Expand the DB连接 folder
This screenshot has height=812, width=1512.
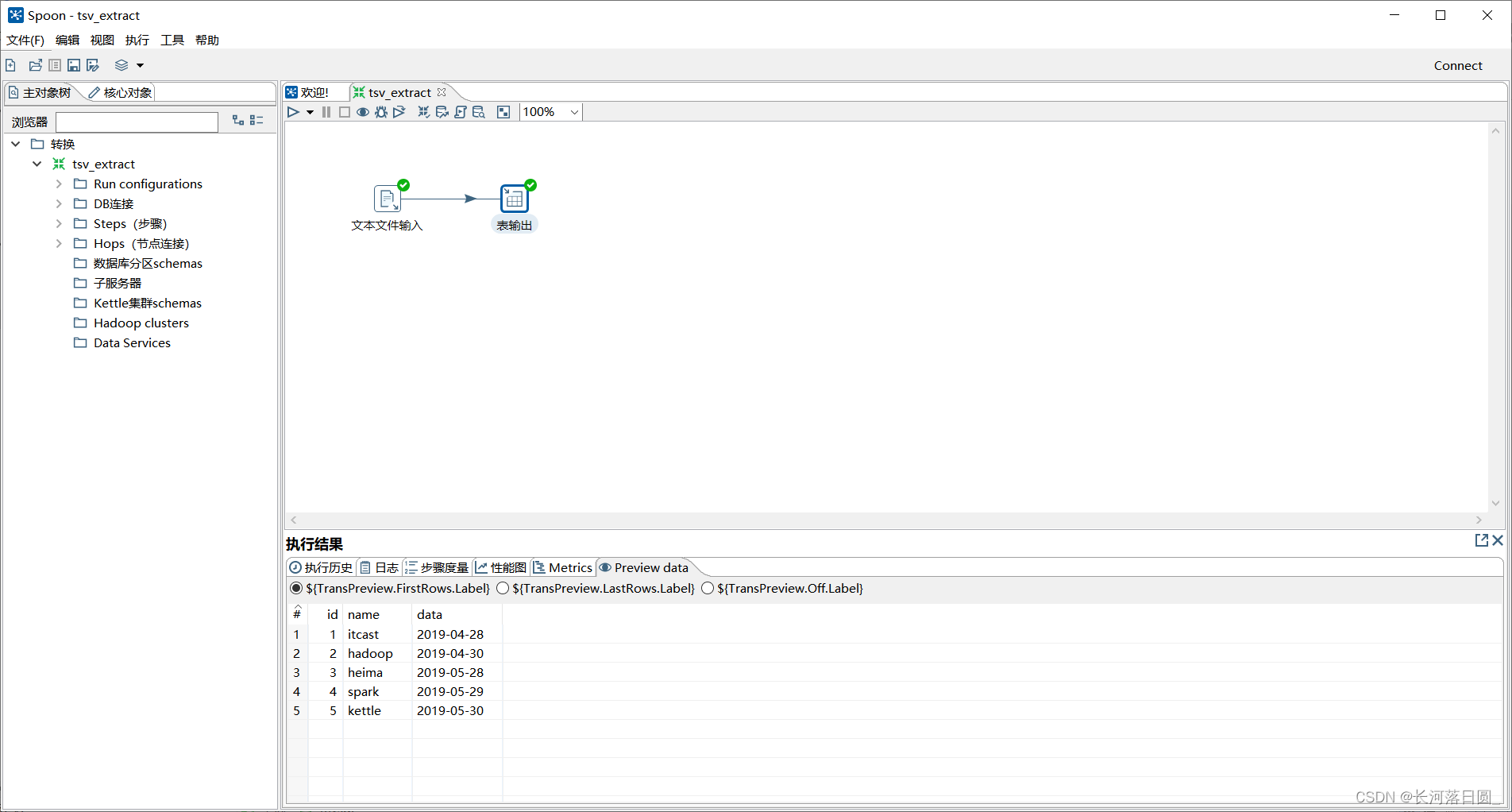tap(59, 203)
